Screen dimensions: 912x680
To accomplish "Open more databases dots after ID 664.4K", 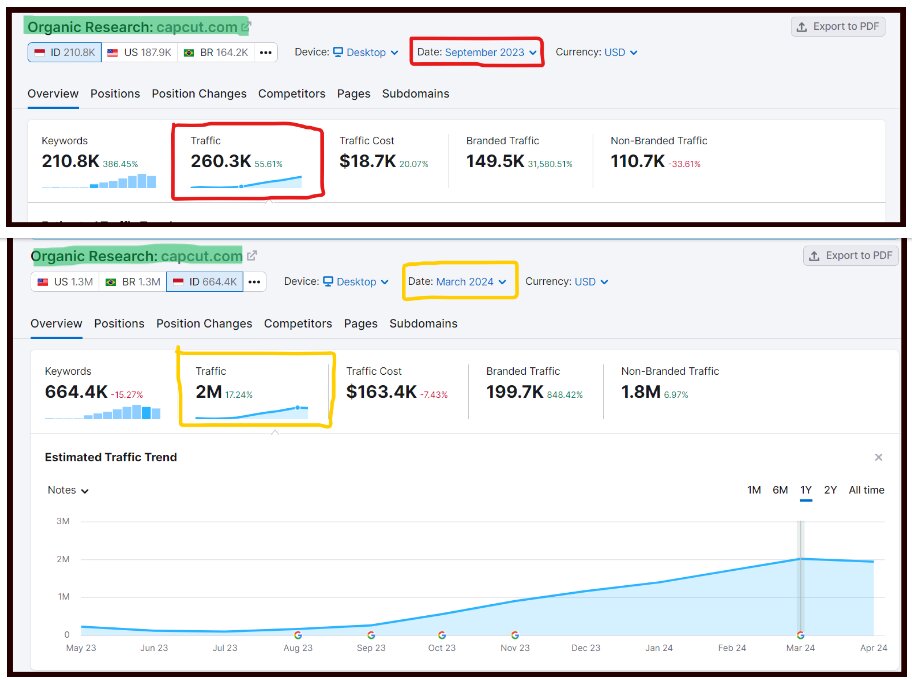I will tap(255, 282).
